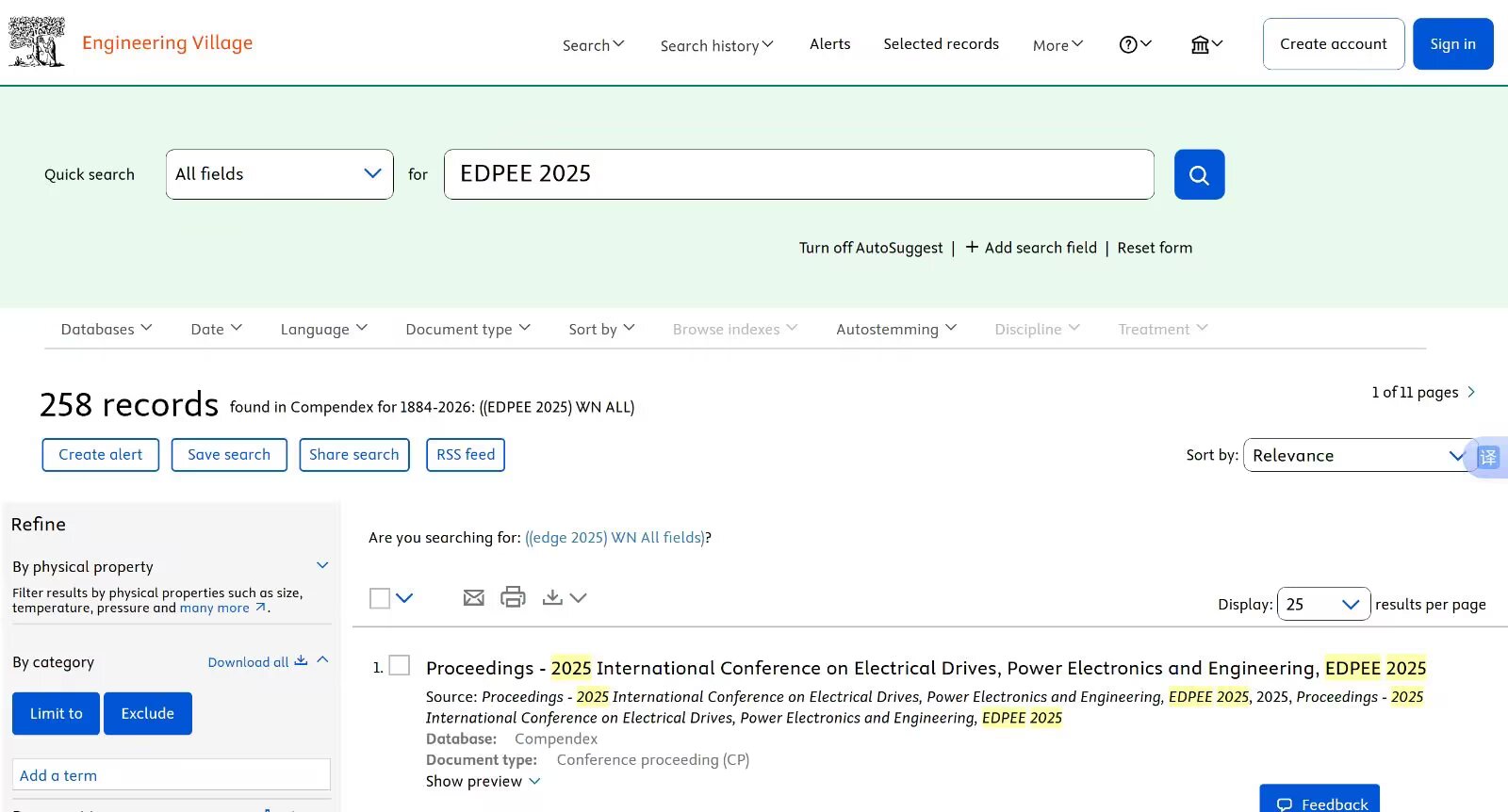Open the All fields dropdown

click(279, 174)
